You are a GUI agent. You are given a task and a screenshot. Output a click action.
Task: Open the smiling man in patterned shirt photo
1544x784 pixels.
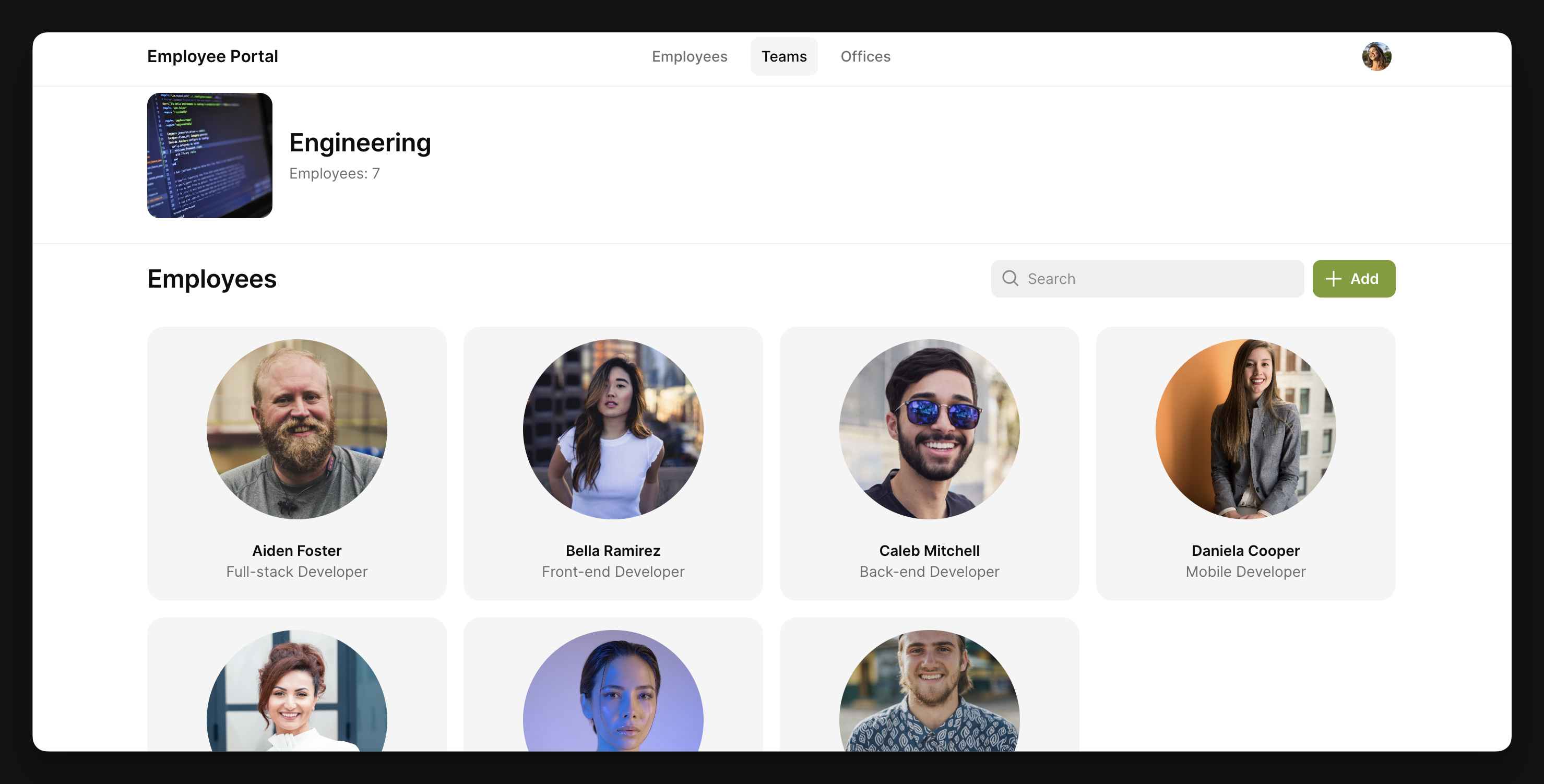pyautogui.click(x=929, y=691)
